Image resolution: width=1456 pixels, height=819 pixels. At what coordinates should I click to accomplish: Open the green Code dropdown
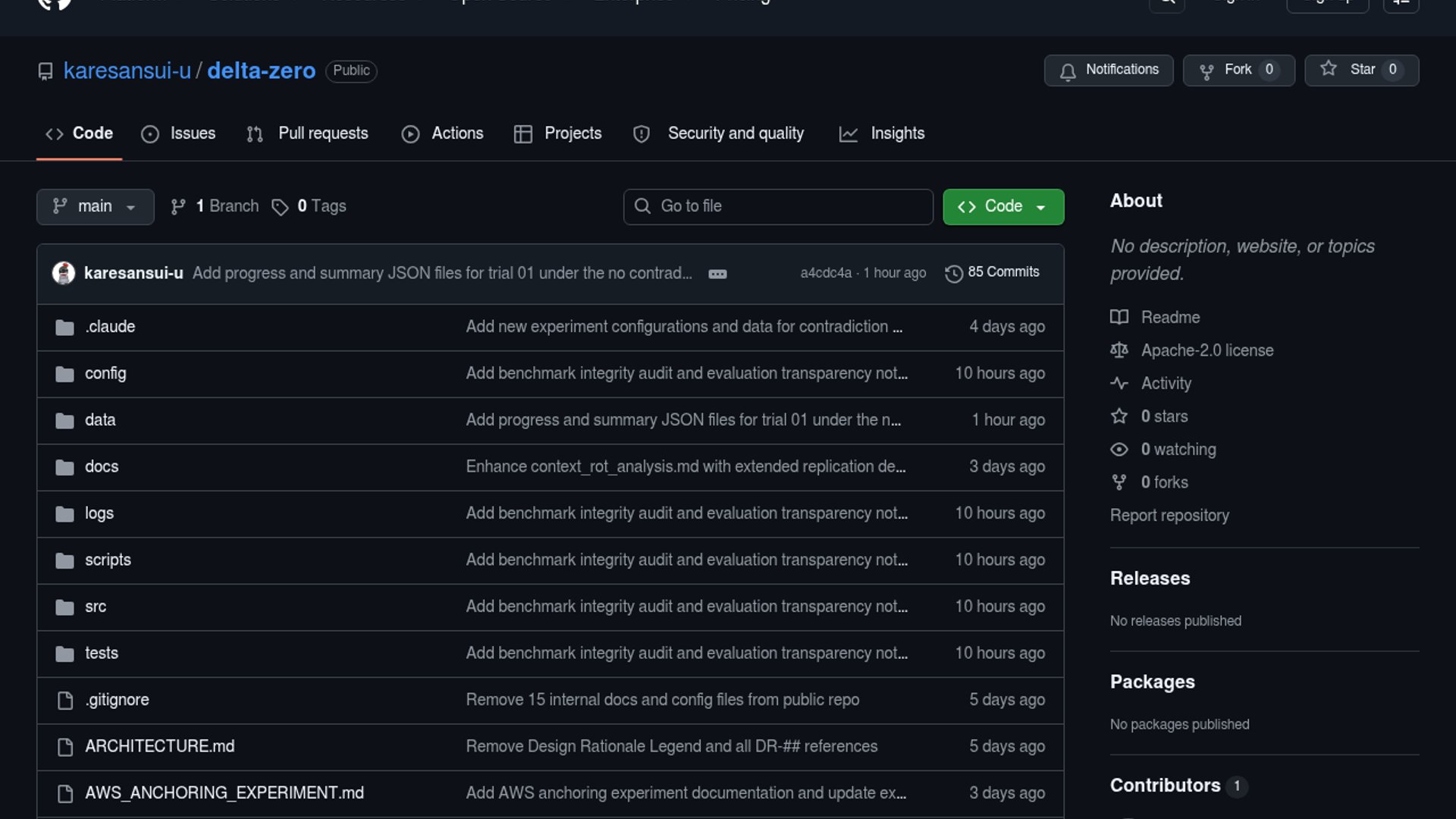coord(1003,207)
